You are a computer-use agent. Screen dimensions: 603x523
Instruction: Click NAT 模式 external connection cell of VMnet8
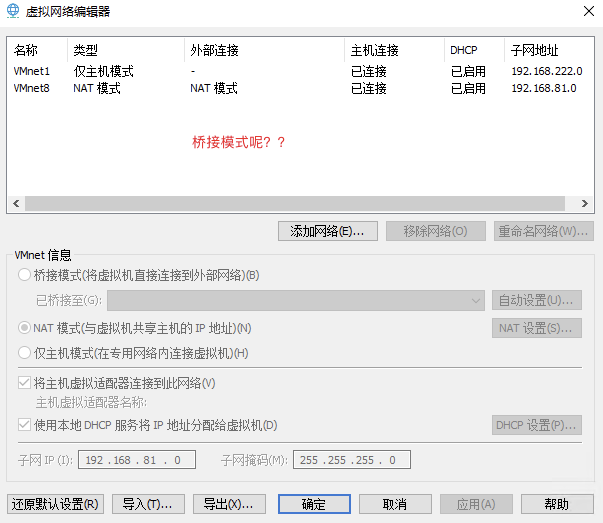coord(214,88)
